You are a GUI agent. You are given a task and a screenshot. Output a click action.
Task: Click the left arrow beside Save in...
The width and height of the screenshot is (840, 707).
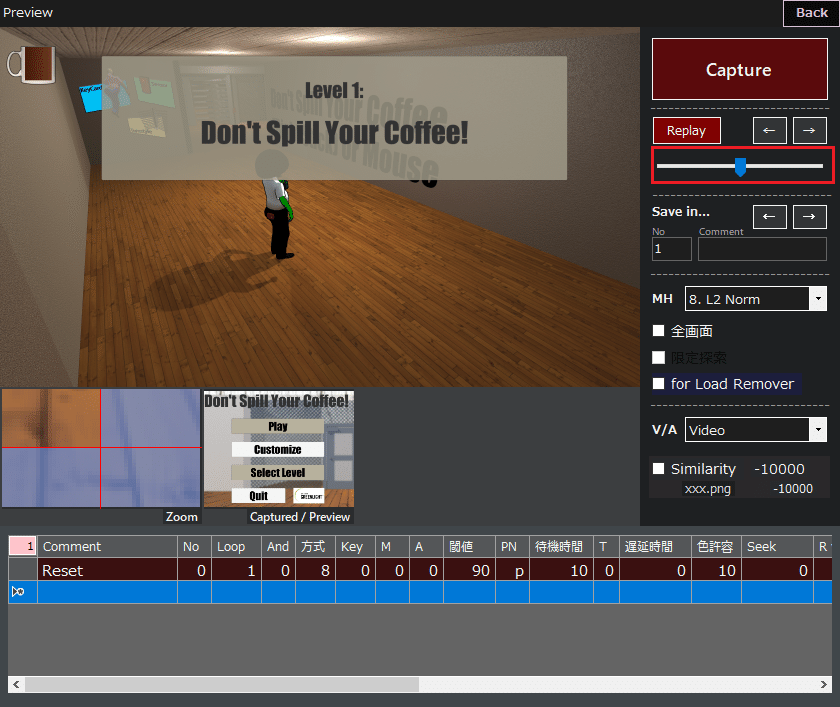pos(769,217)
